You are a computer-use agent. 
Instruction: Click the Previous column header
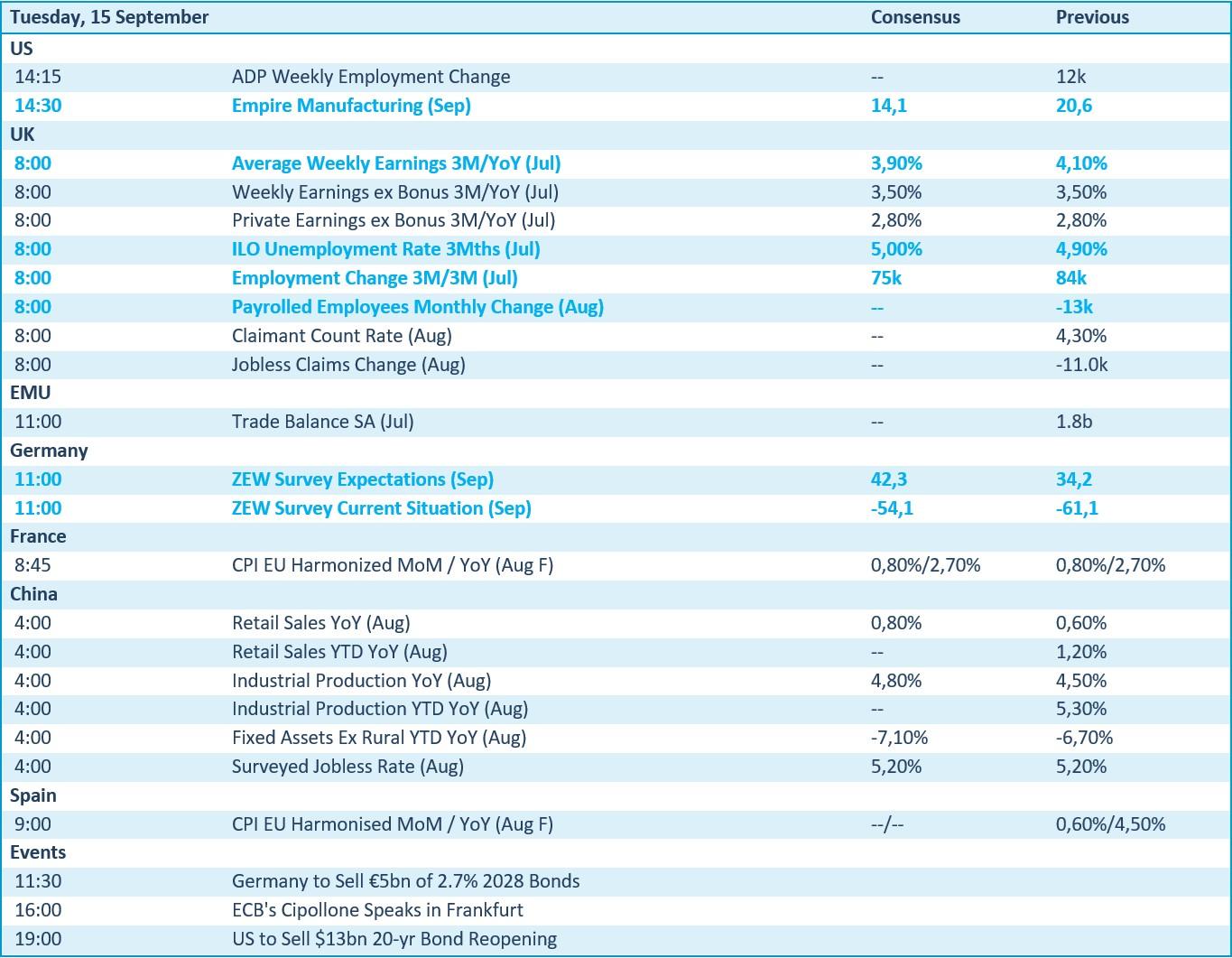(1092, 17)
